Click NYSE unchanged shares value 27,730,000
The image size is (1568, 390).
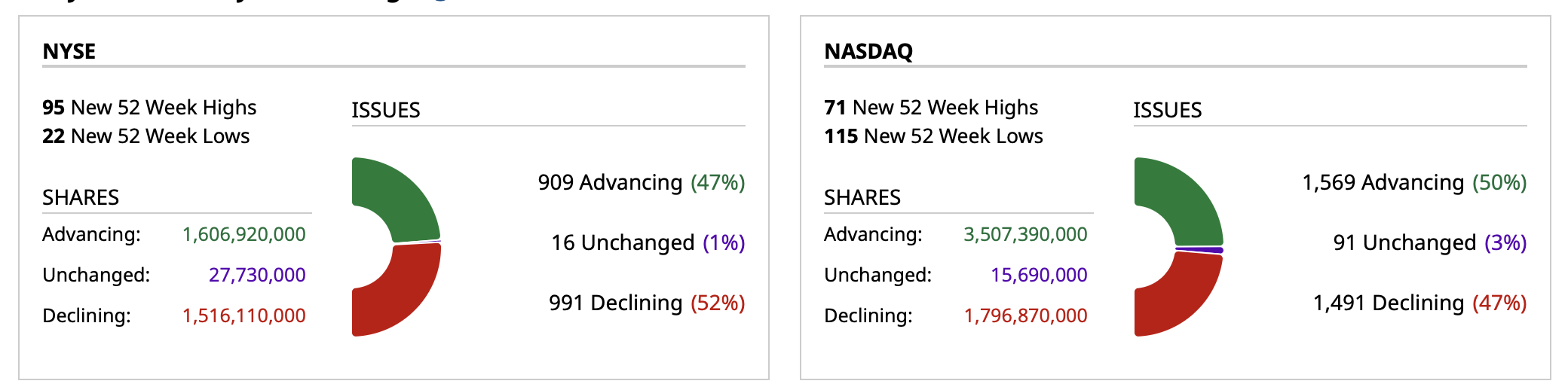pos(257,275)
